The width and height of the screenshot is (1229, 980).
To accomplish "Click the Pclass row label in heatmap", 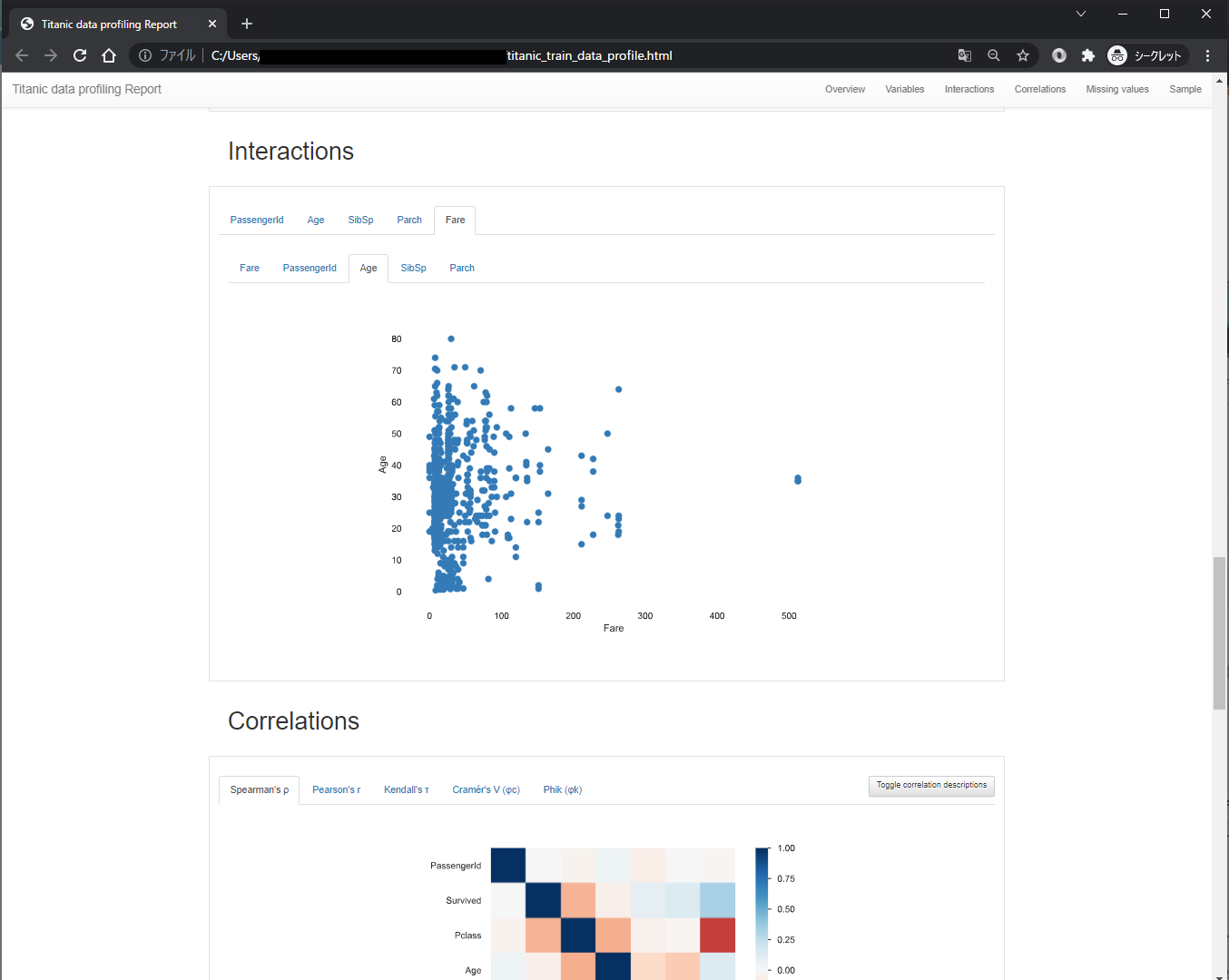I will click(x=467, y=936).
